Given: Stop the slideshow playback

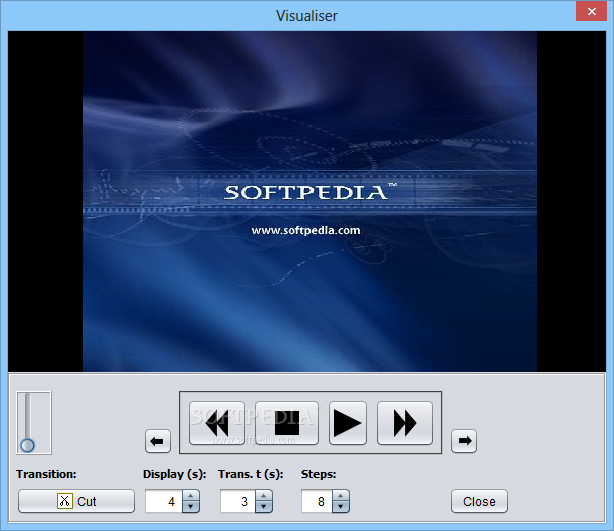Looking at the screenshot, I should tap(287, 423).
